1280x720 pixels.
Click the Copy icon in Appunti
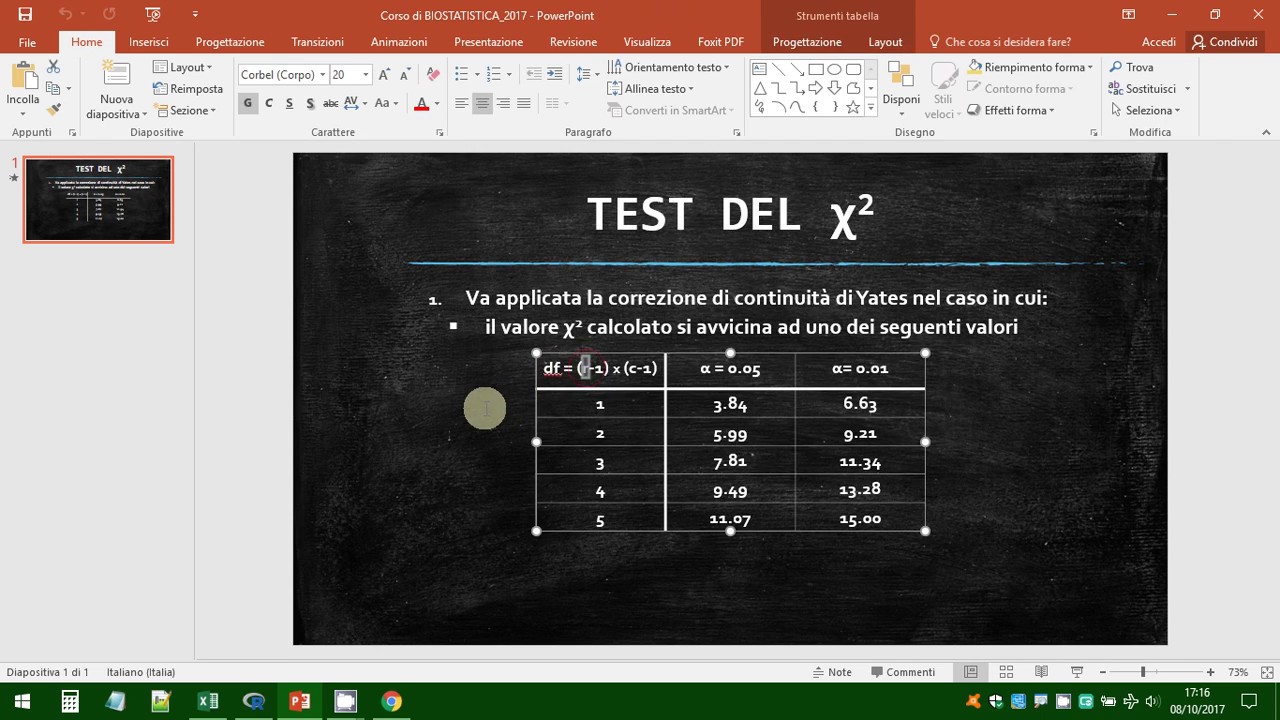click(x=54, y=88)
